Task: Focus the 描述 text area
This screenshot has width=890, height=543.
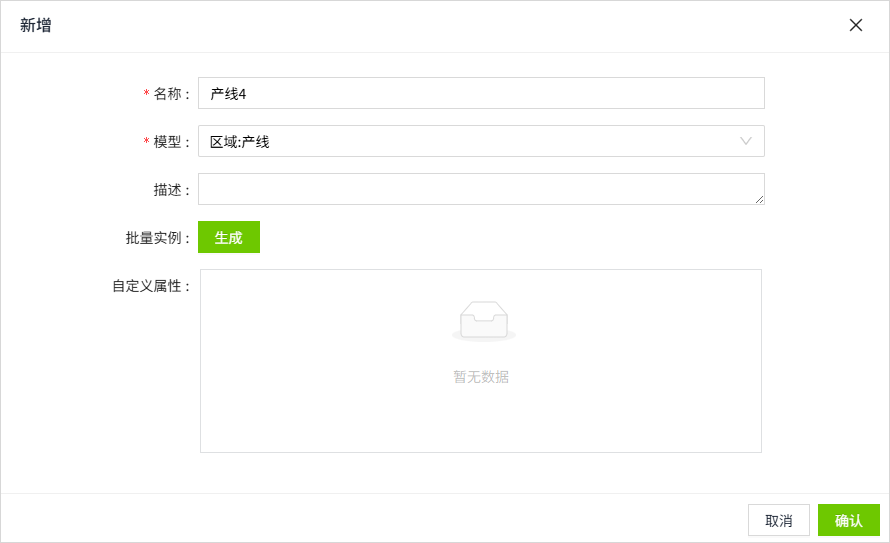Action: click(481, 189)
